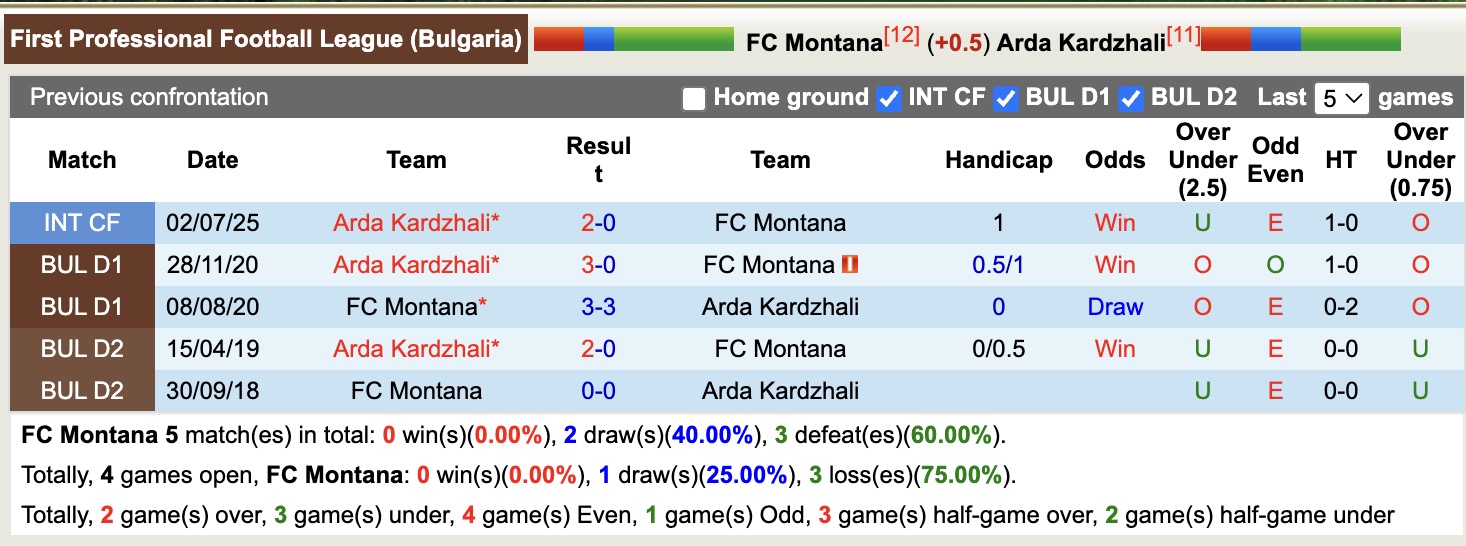Click FC Montana's form color bar
Screen dimensions: 1466x546
click(x=633, y=39)
